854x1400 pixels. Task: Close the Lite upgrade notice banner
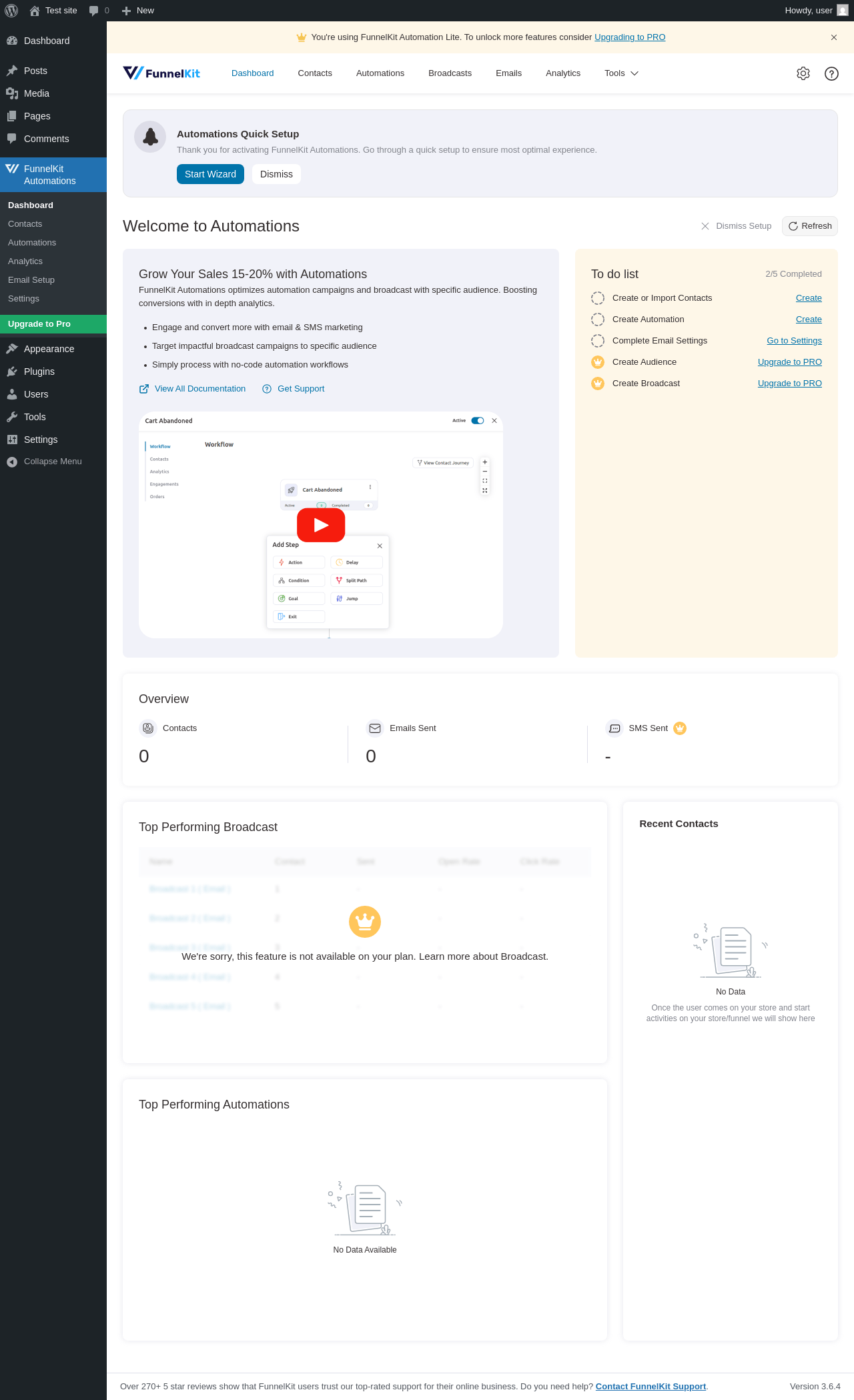click(834, 37)
